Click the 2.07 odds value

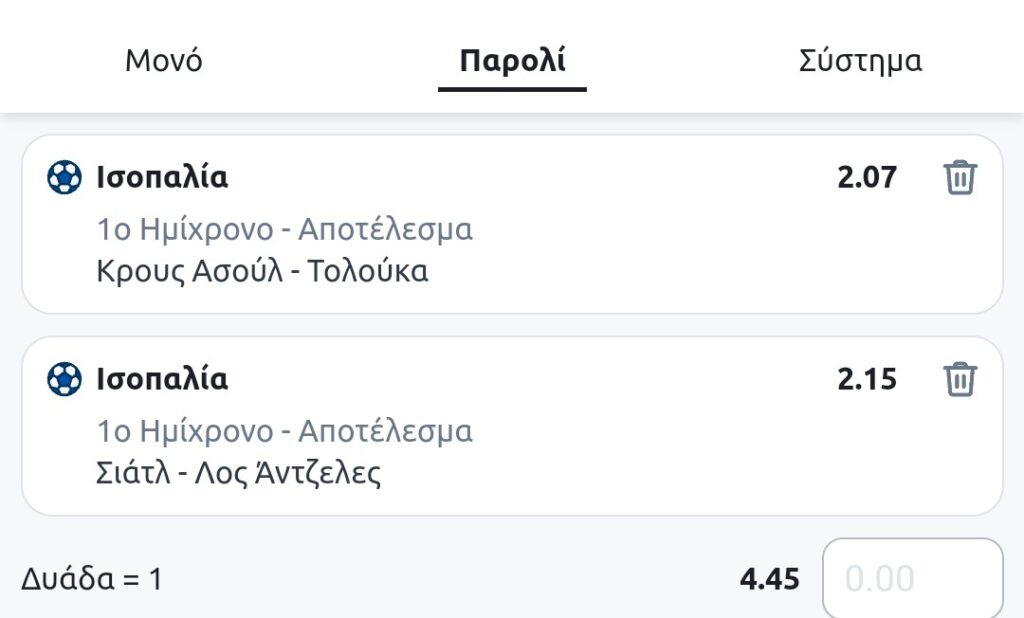click(867, 178)
